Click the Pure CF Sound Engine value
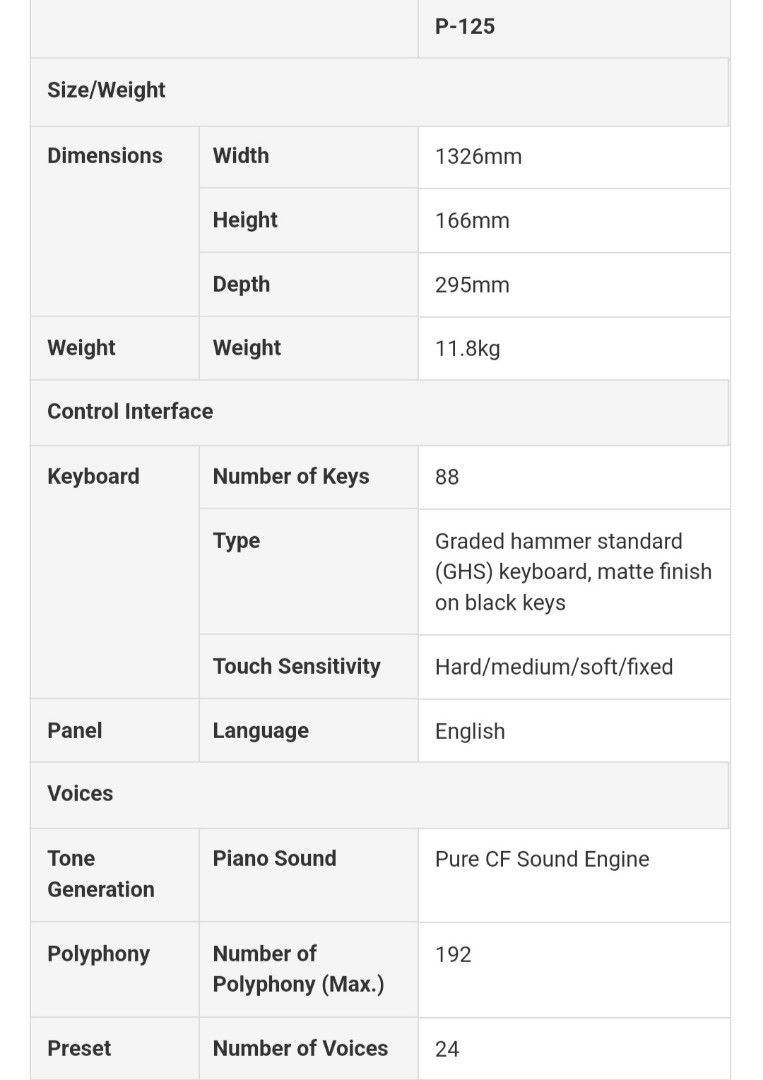The height and width of the screenshot is (1080, 763). 542,859
